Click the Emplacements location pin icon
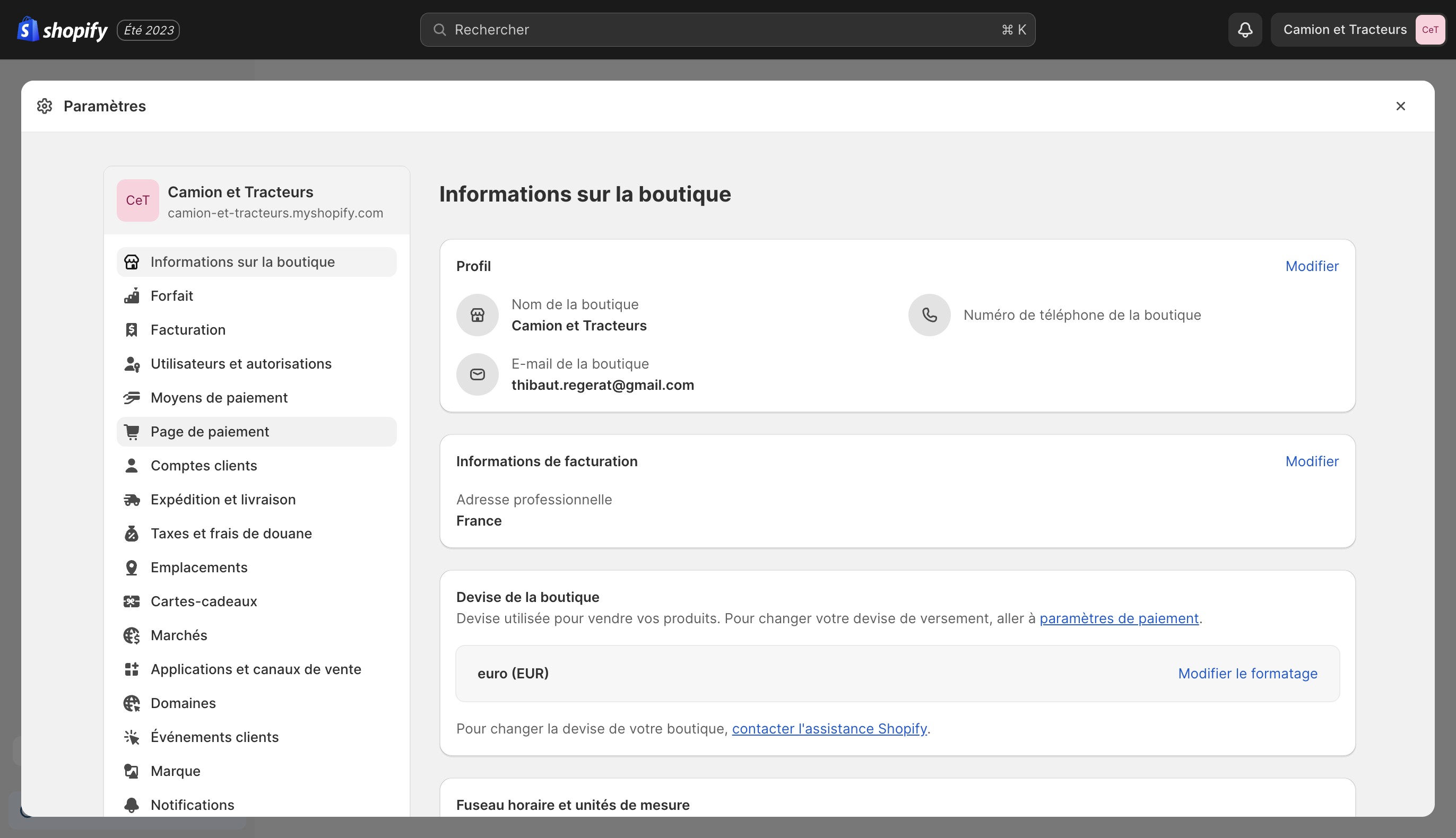This screenshot has height=838, width=1456. tap(131, 568)
